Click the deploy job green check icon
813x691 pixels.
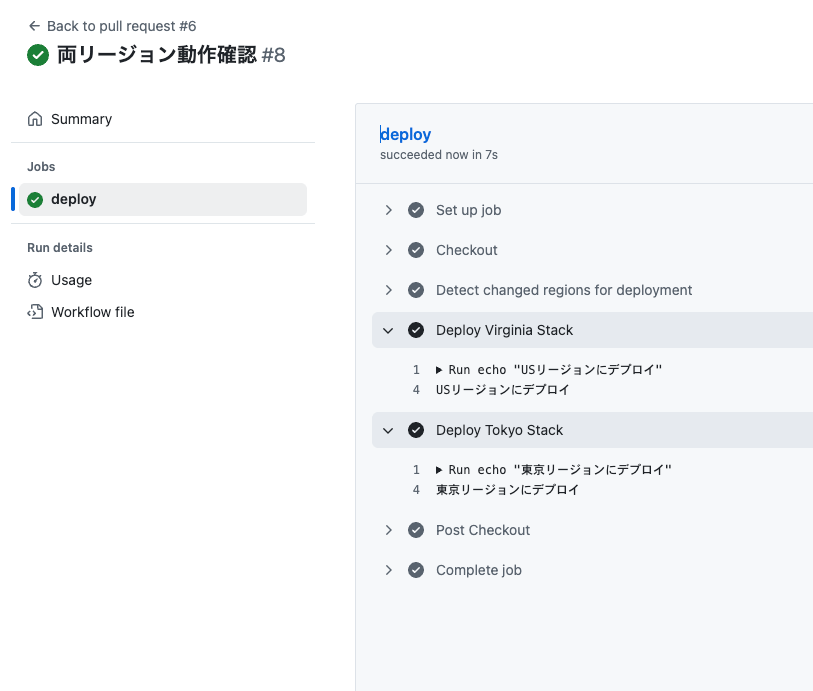coord(35,199)
